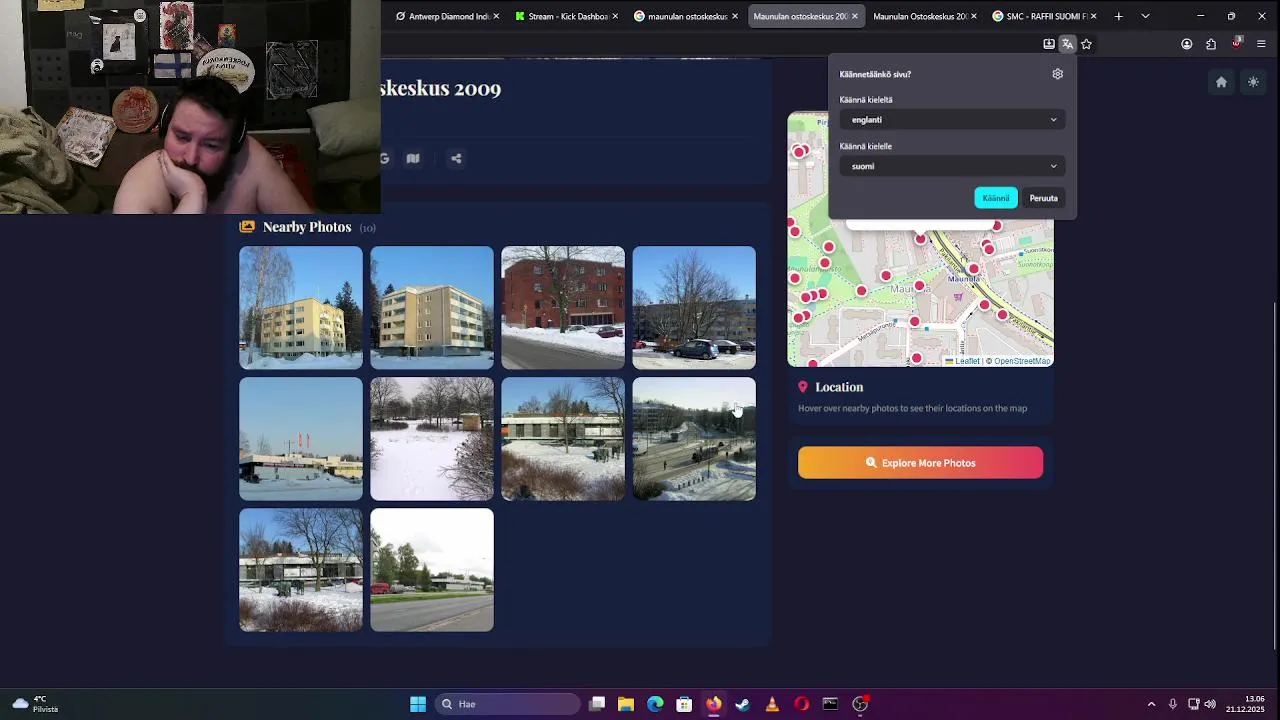Click the install/reader icon left of translate

1048,44
